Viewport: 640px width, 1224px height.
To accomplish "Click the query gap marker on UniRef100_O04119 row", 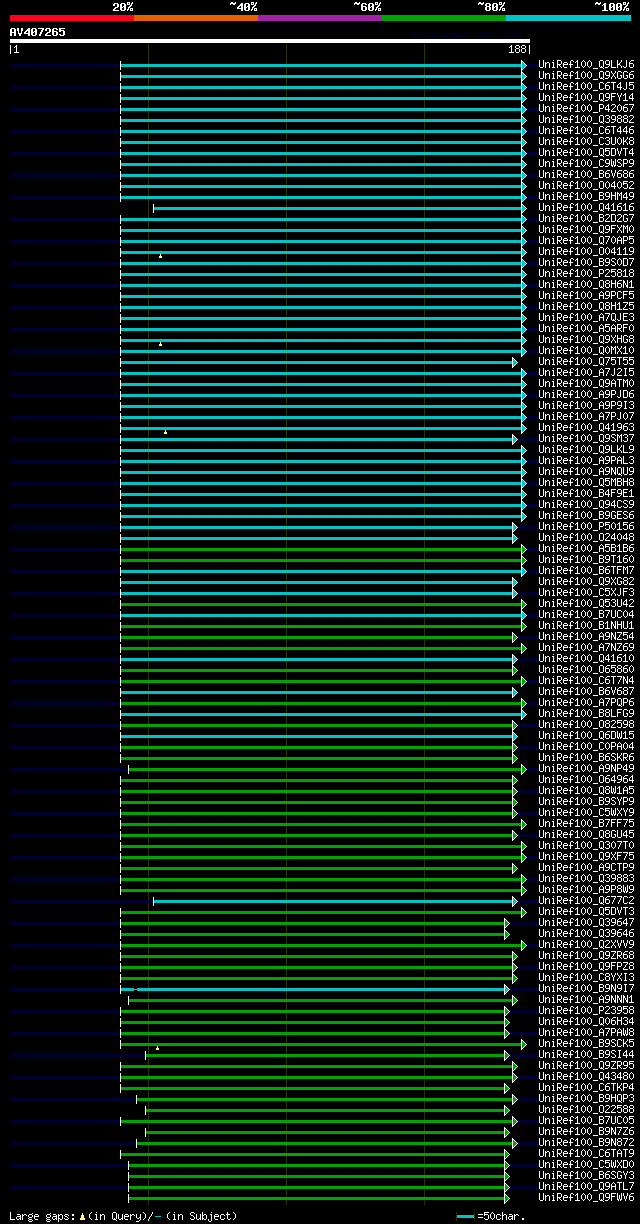I will [160, 256].
